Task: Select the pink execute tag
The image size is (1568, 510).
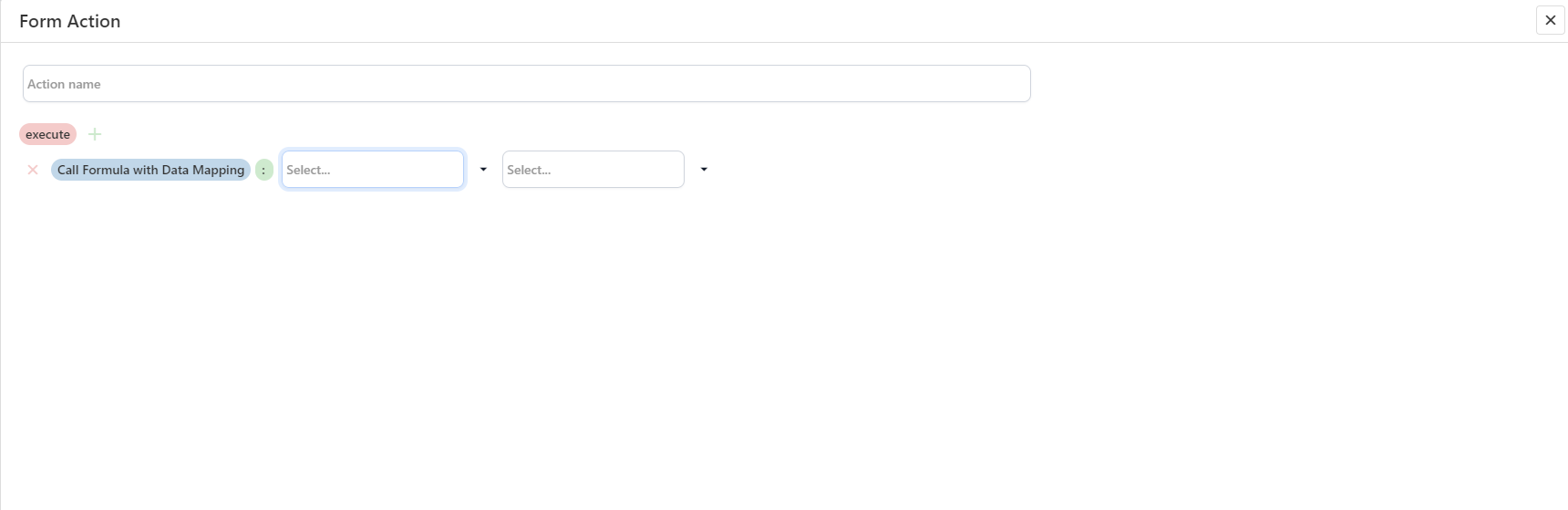Action: 47,134
